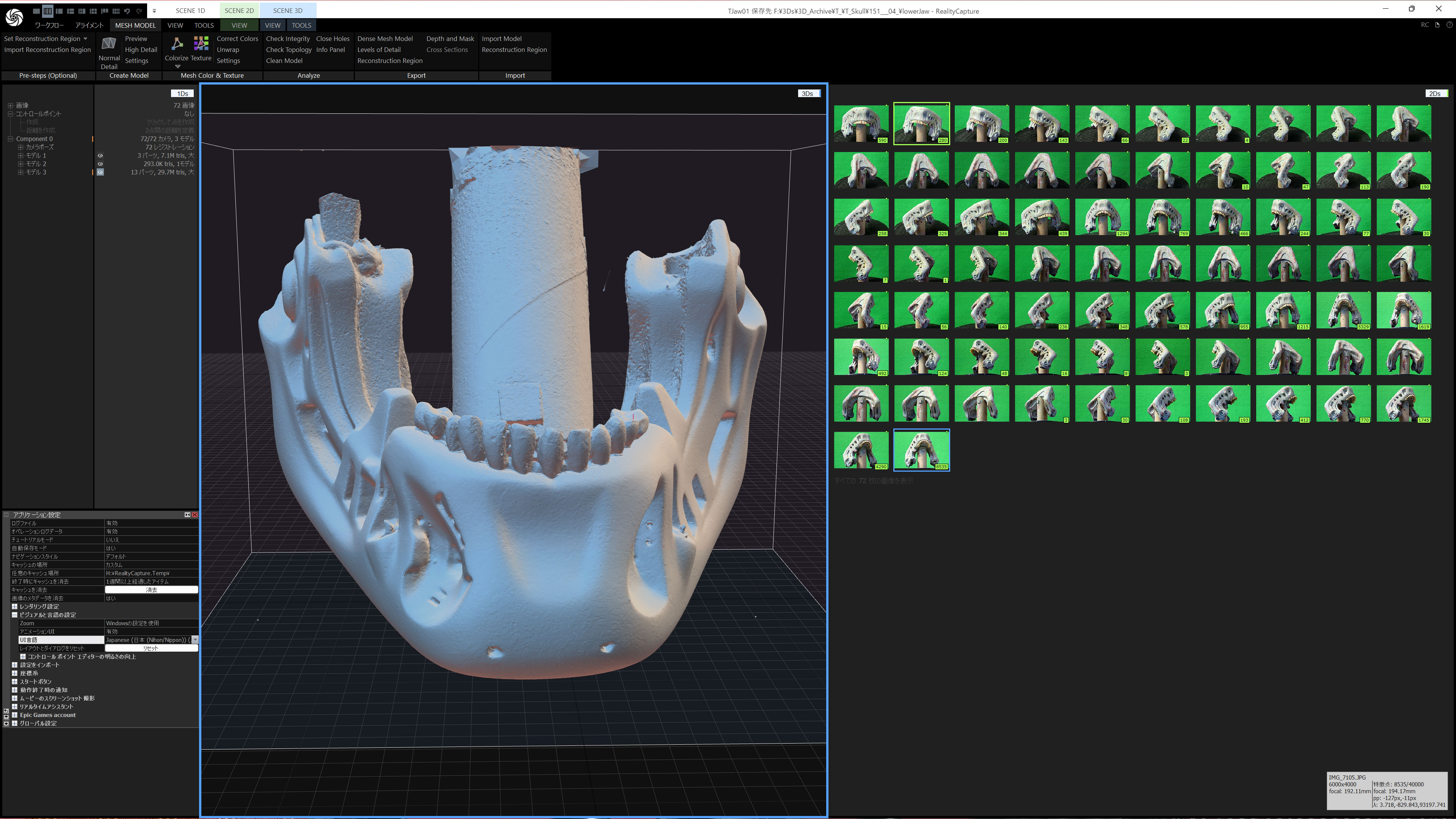Collapse the Component 0 node
The width and height of the screenshot is (1456, 819).
(x=10, y=139)
